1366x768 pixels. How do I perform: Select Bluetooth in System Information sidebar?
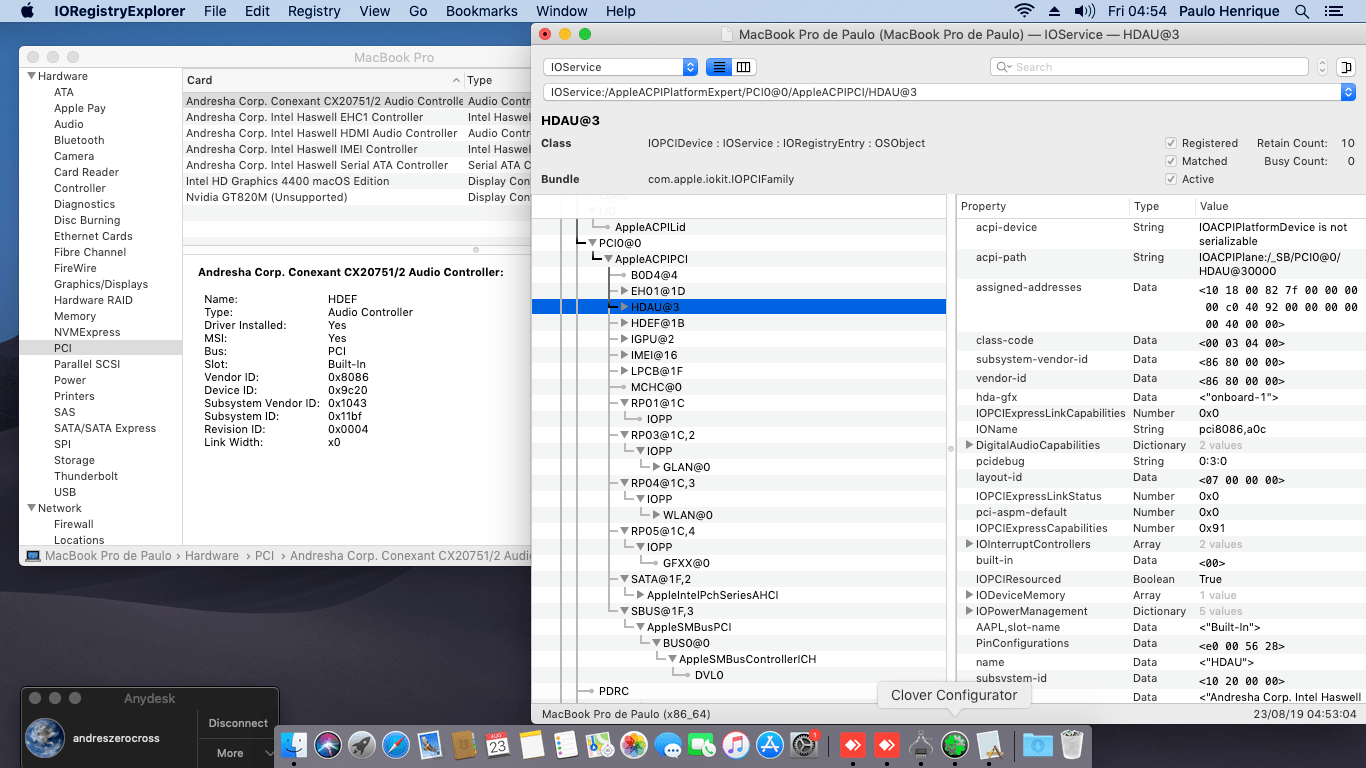[x=79, y=140]
